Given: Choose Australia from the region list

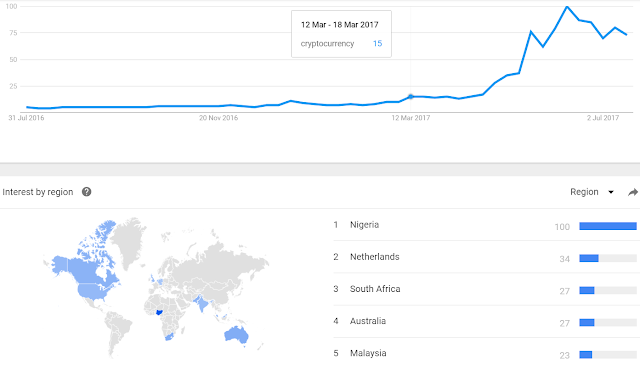Looking at the screenshot, I should coord(368,321).
